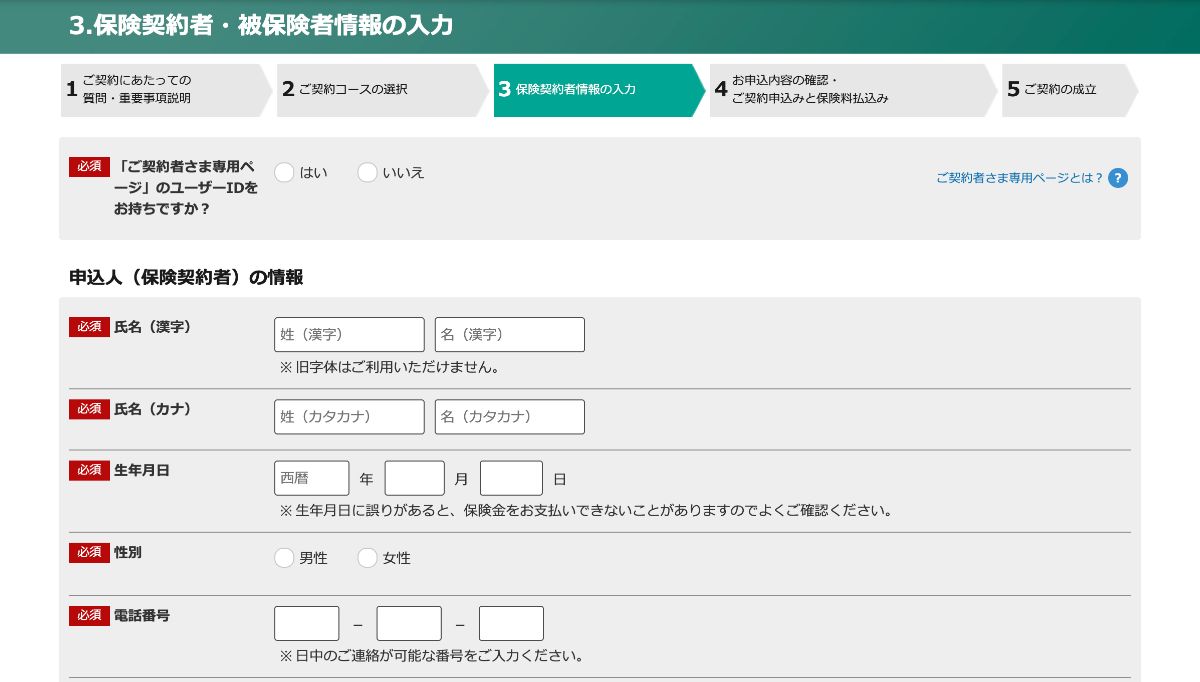Click the birth month field

coord(414,478)
